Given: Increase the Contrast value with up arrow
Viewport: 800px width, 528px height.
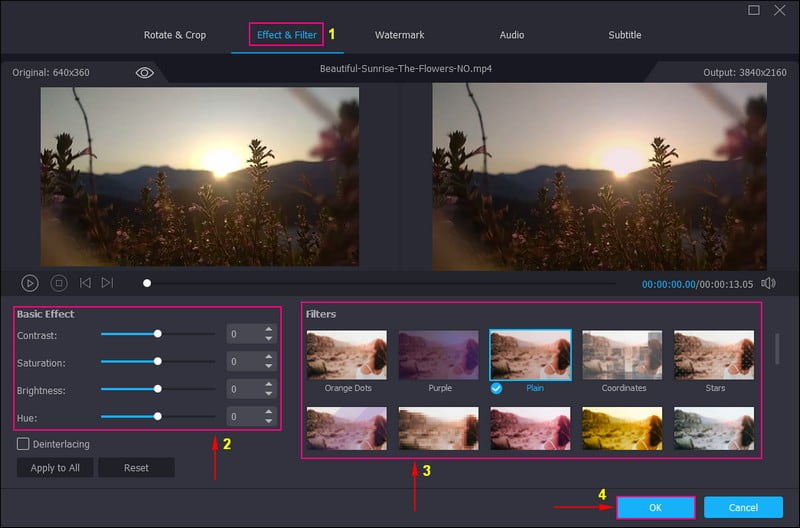Looking at the screenshot, I should (x=268, y=329).
